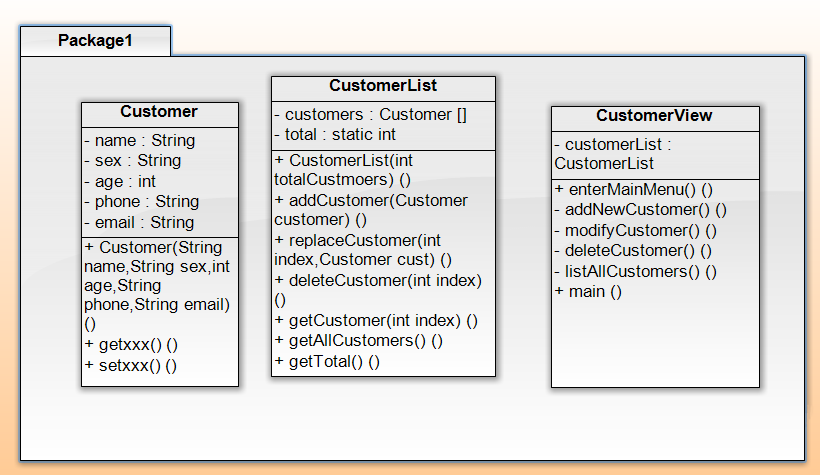
Task: Select the getxxx() method in Customer
Action: pyautogui.click(x=131, y=344)
